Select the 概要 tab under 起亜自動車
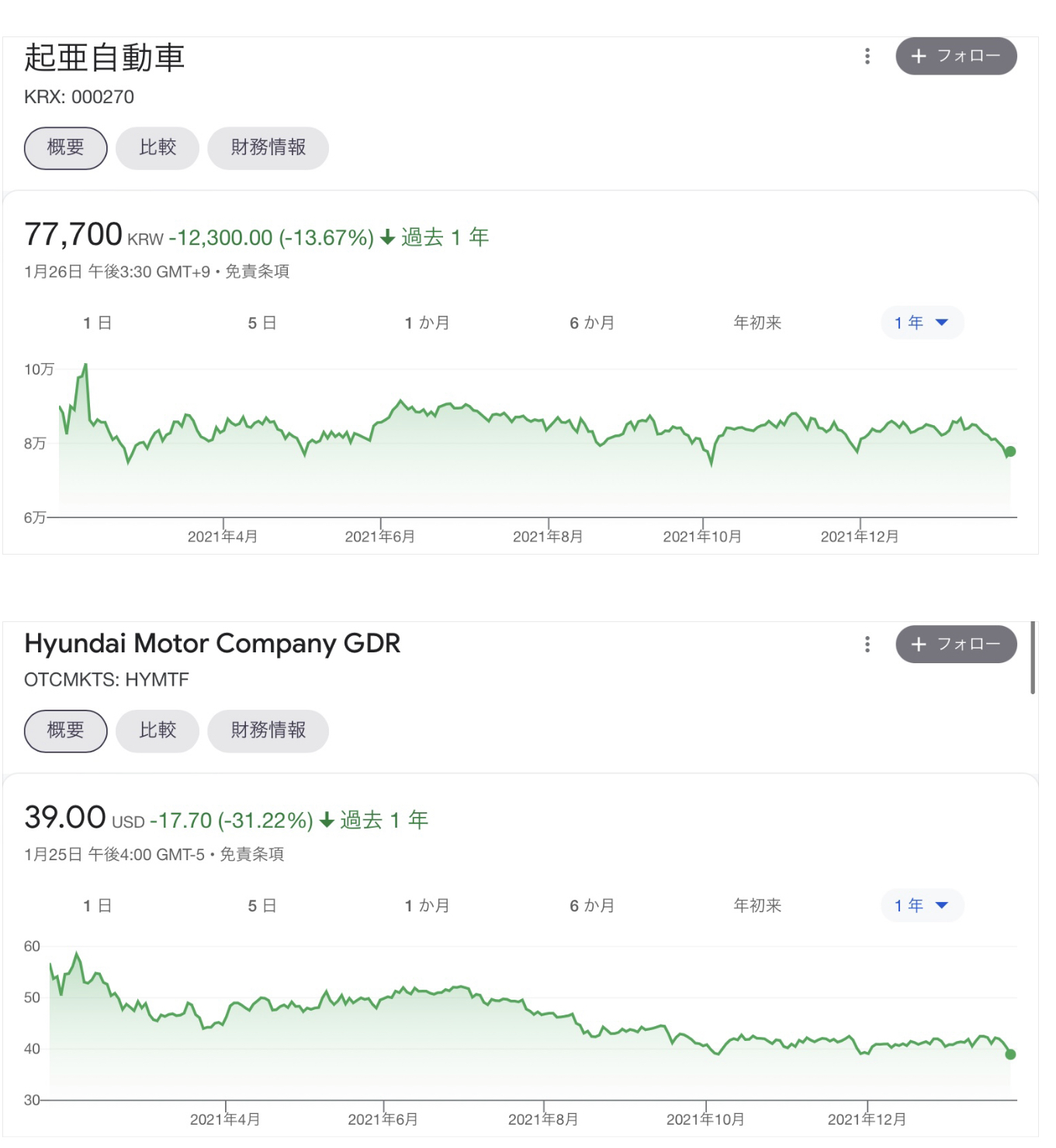The height and width of the screenshot is (1148, 1056). tap(66, 147)
